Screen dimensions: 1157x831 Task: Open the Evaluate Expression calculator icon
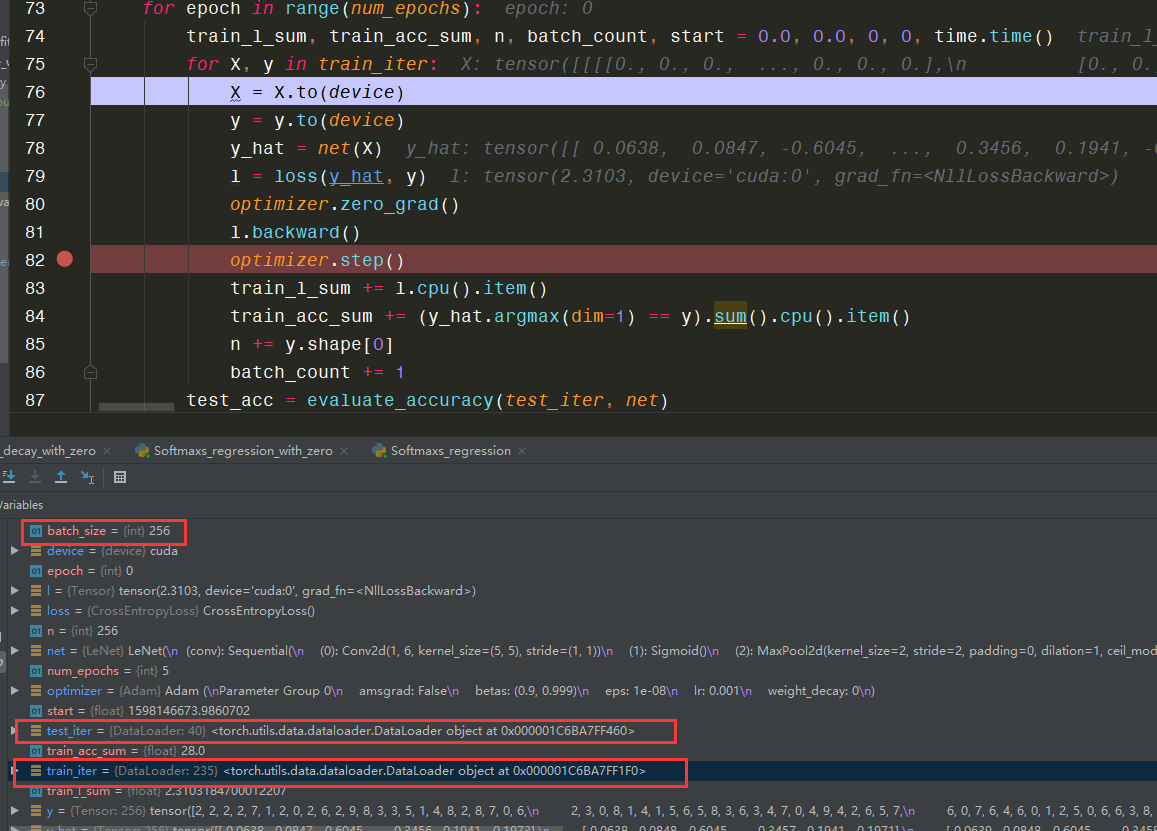(120, 477)
